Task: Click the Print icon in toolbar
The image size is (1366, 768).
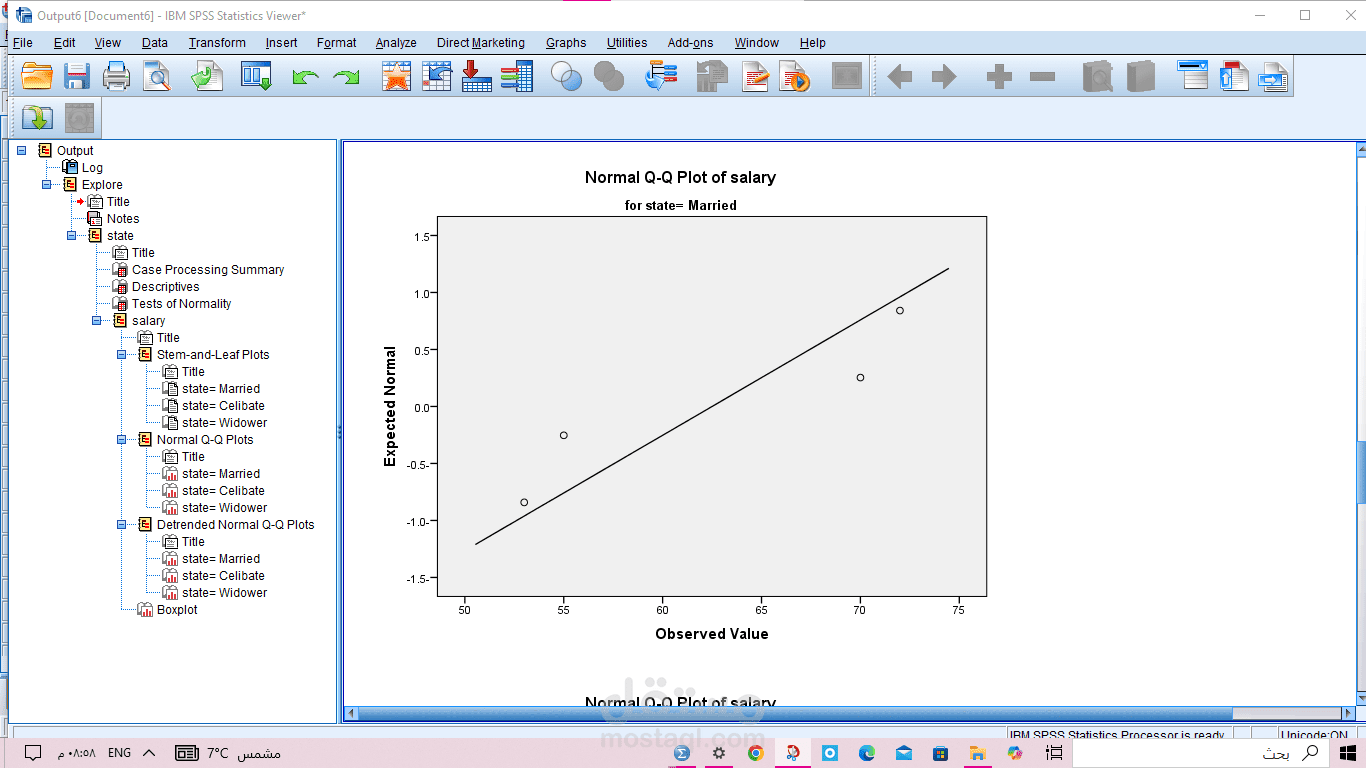Action: click(x=117, y=76)
